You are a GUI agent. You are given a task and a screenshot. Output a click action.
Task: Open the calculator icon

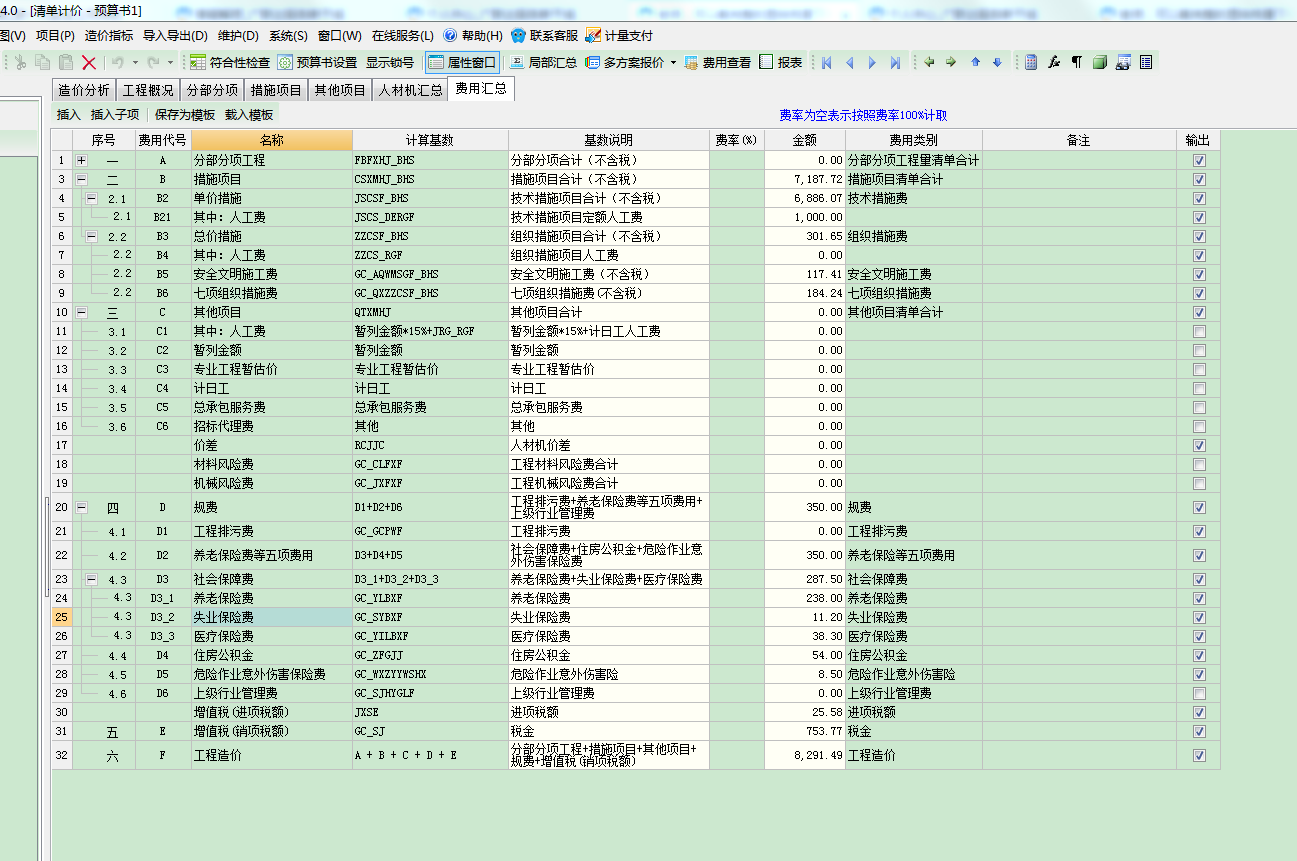[x=1031, y=62]
